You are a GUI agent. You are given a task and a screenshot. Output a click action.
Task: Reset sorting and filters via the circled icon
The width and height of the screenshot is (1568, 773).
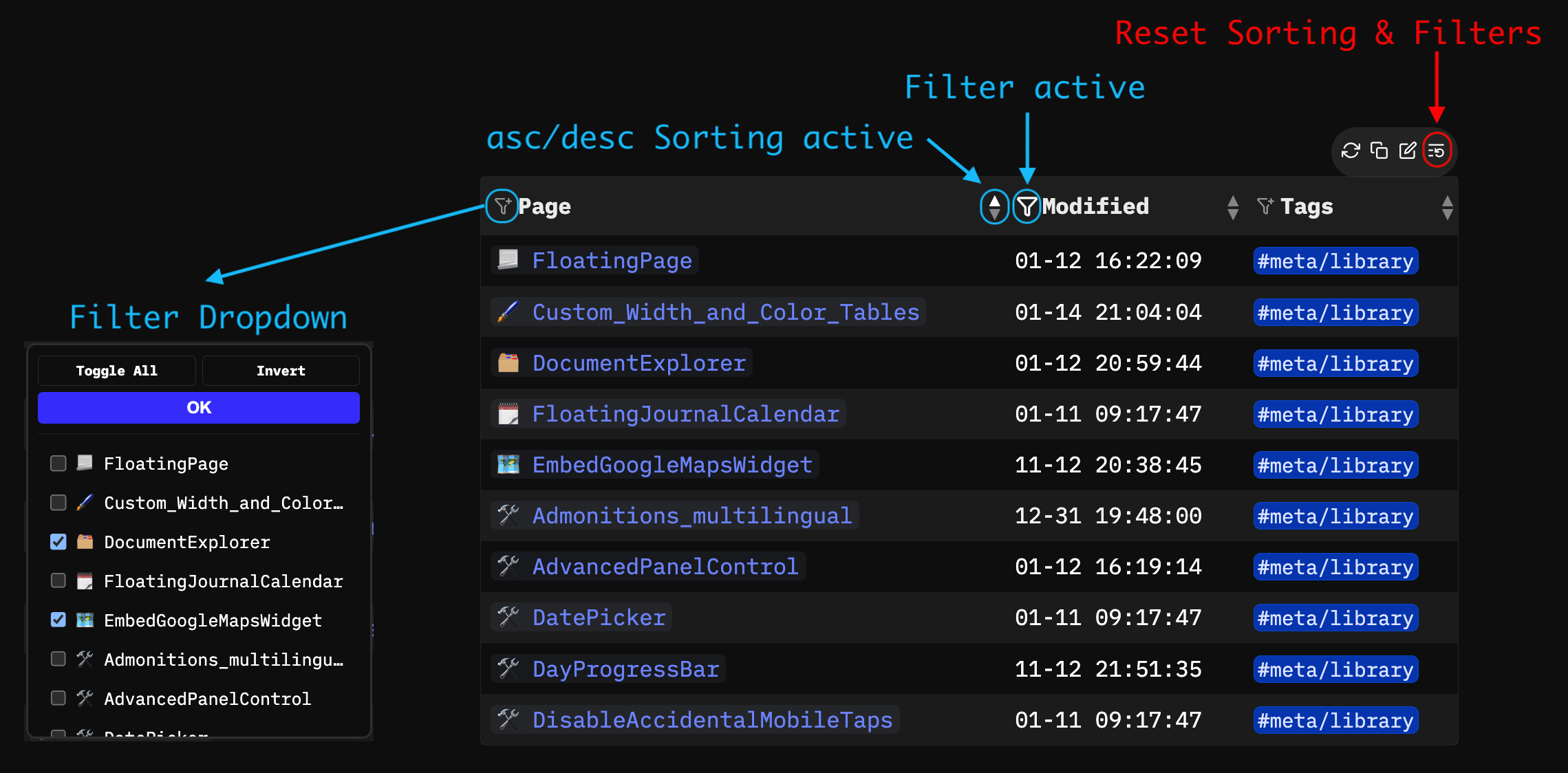coord(1437,151)
